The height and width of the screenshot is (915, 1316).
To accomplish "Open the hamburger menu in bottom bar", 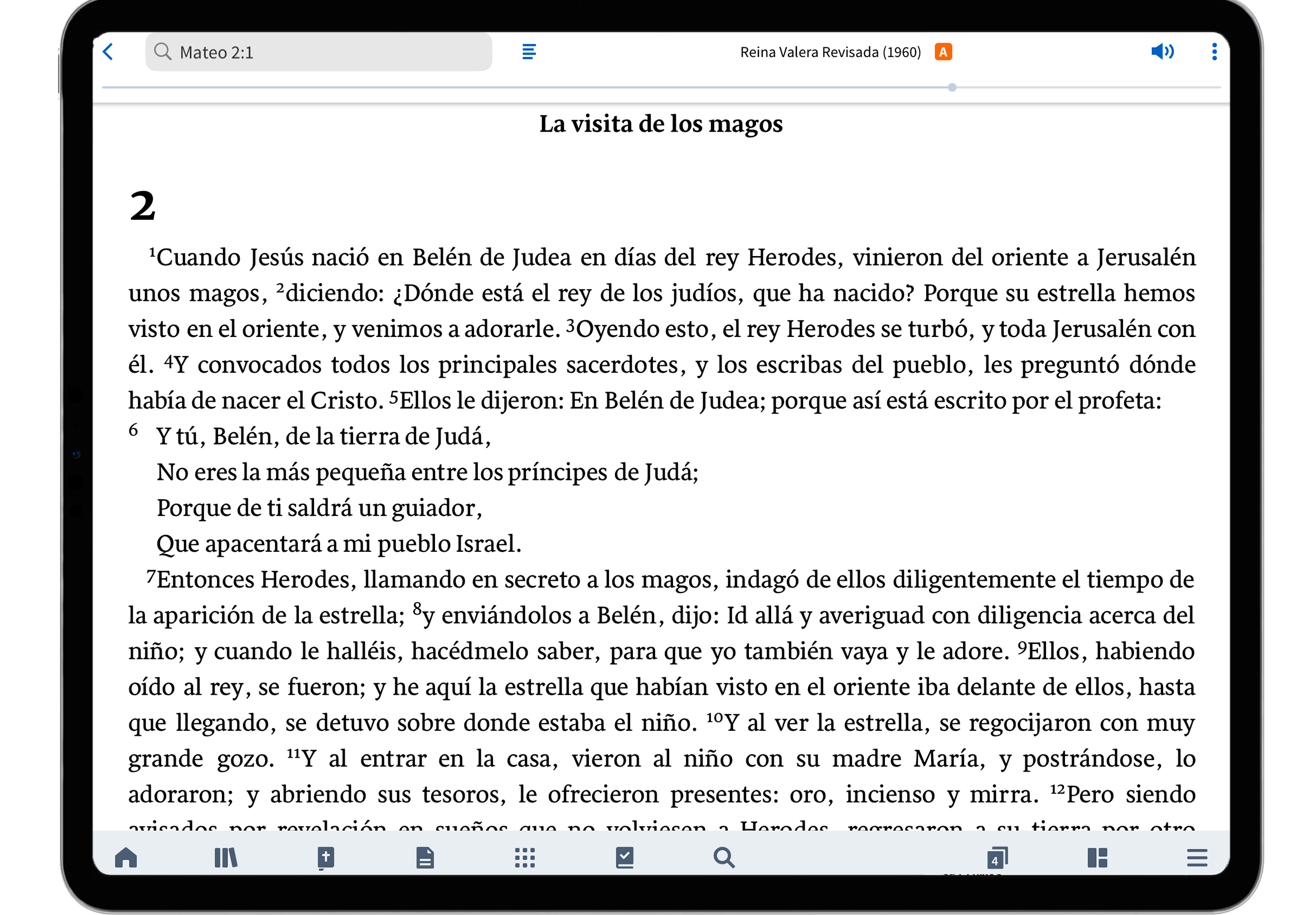I will 1196,858.
